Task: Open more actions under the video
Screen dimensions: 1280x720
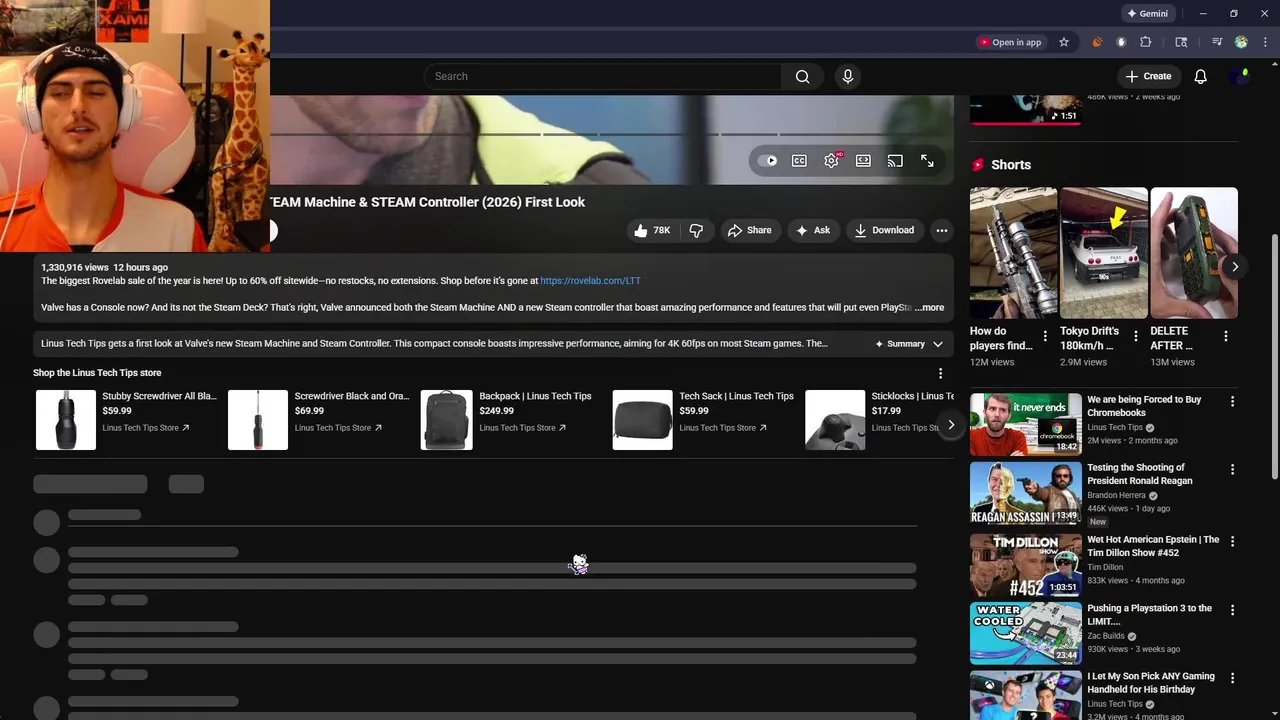Action: click(x=941, y=230)
